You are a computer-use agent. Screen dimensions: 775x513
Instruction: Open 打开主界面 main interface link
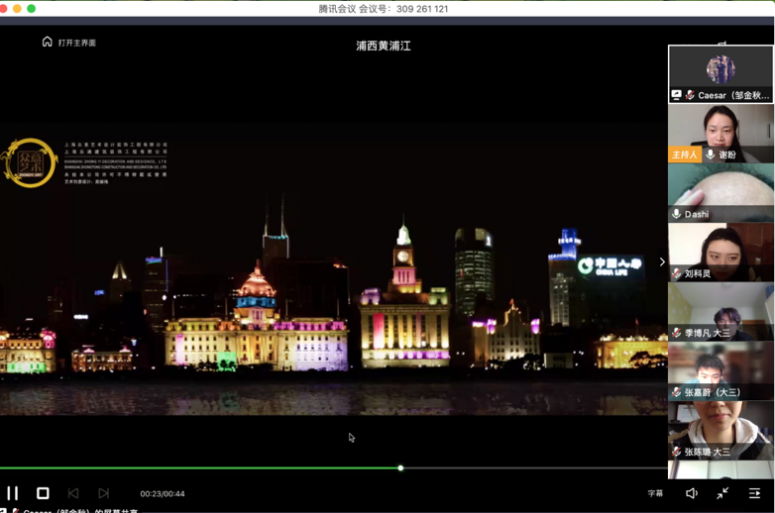click(x=77, y=43)
